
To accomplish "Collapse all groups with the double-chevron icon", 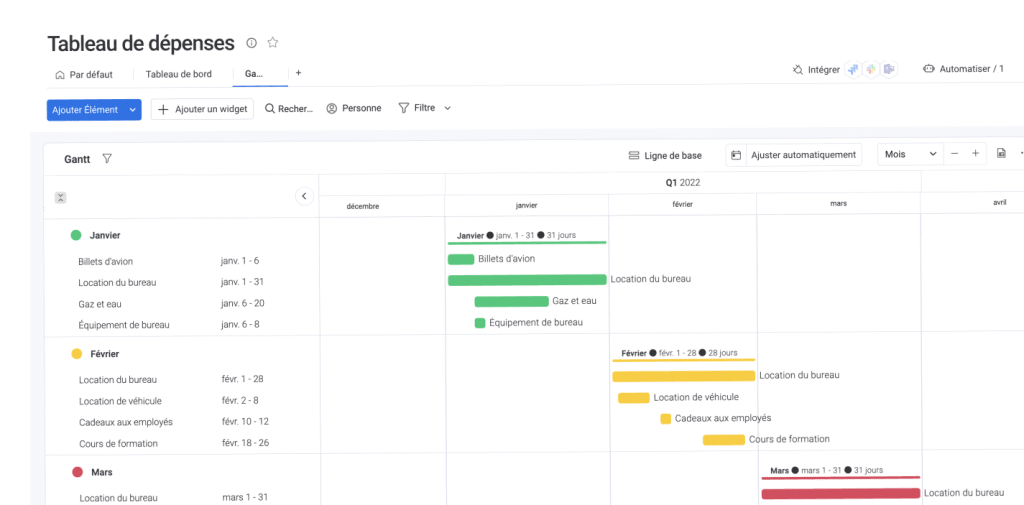I will [x=60, y=197].
